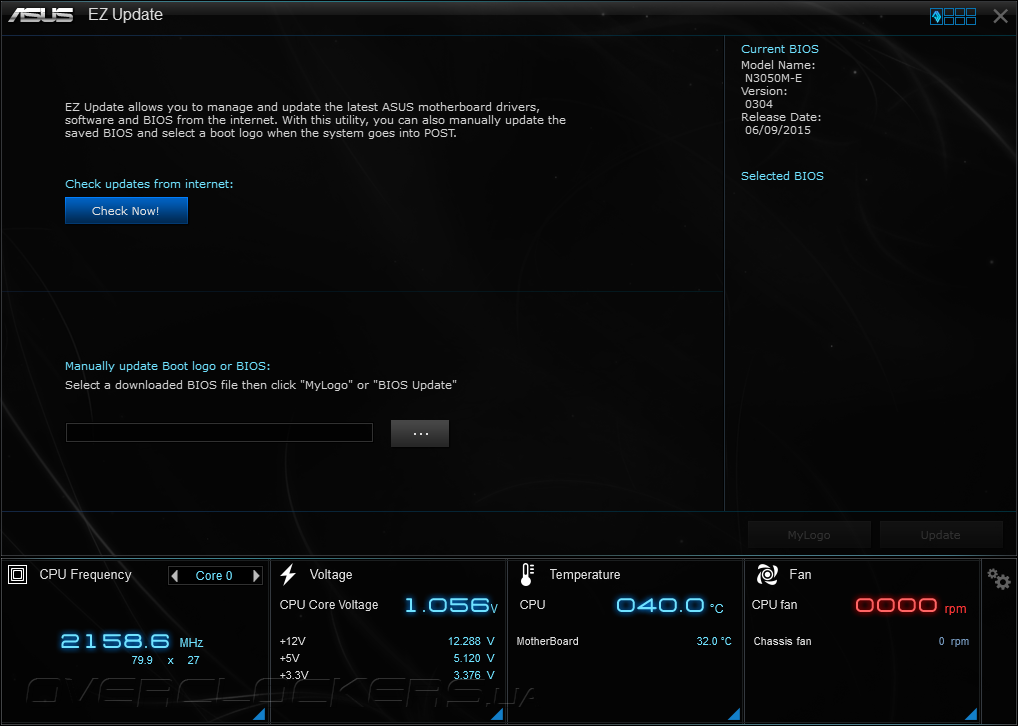Expand the Fan panel corner triangle
This screenshot has height=726, width=1018.
(971, 714)
